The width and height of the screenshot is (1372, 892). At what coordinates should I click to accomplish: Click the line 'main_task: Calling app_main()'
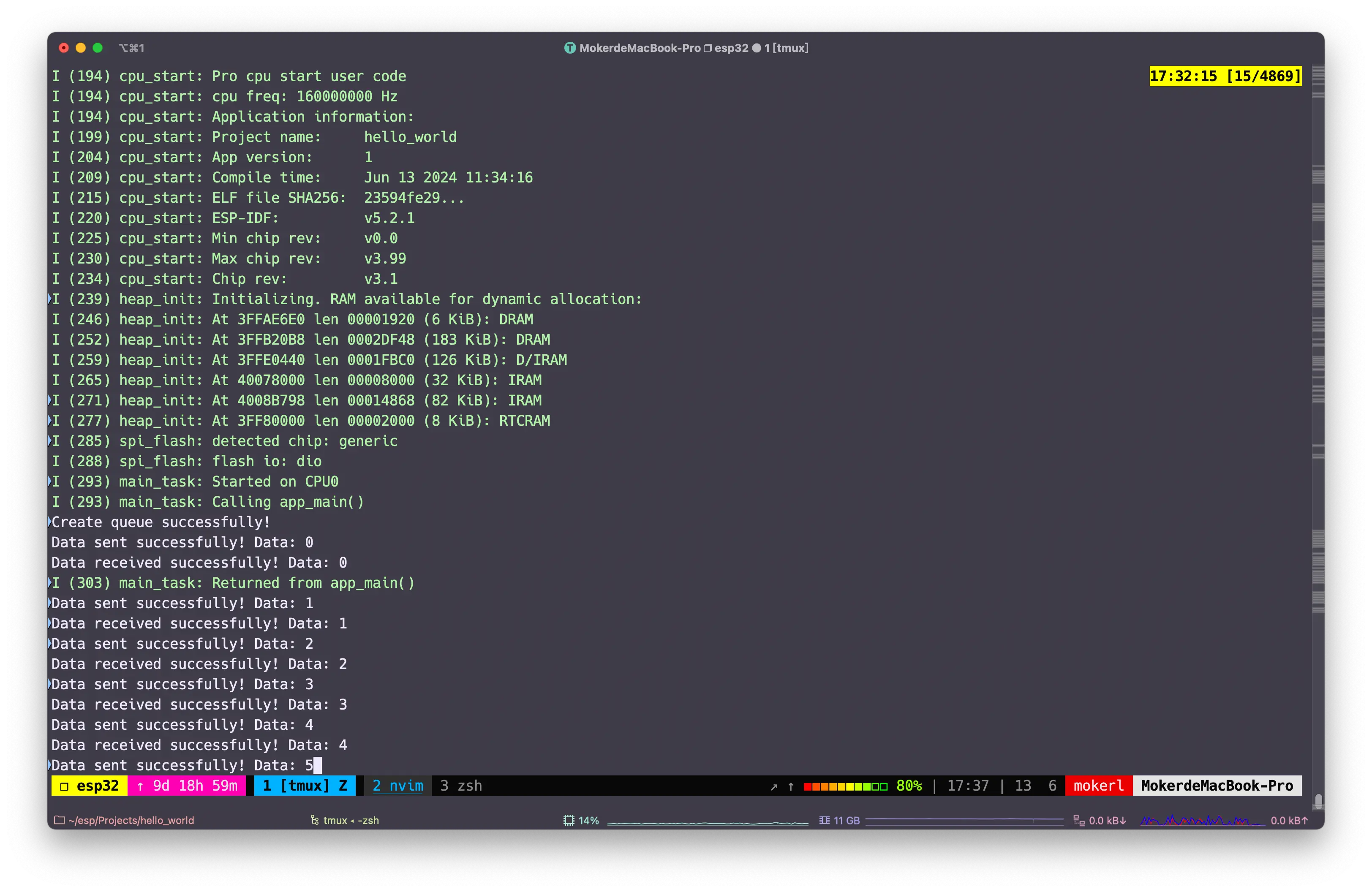(208, 501)
